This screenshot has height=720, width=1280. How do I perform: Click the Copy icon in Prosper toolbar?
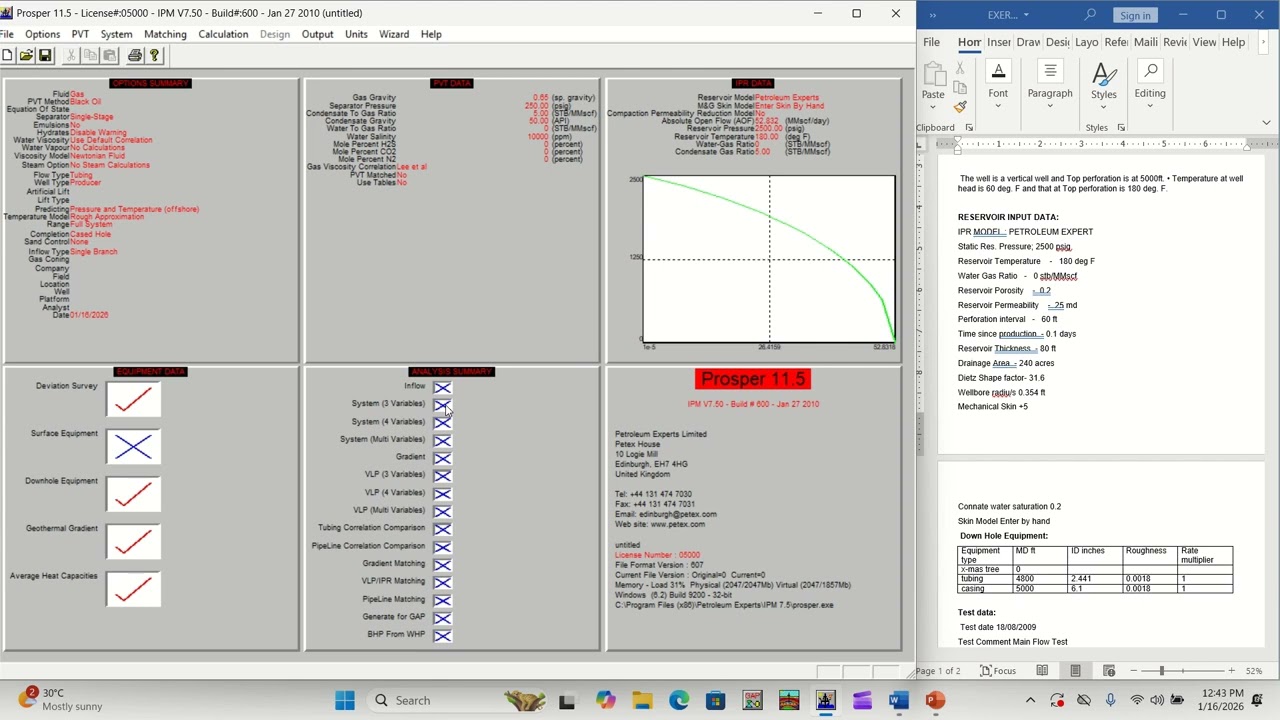pyautogui.click(x=90, y=56)
